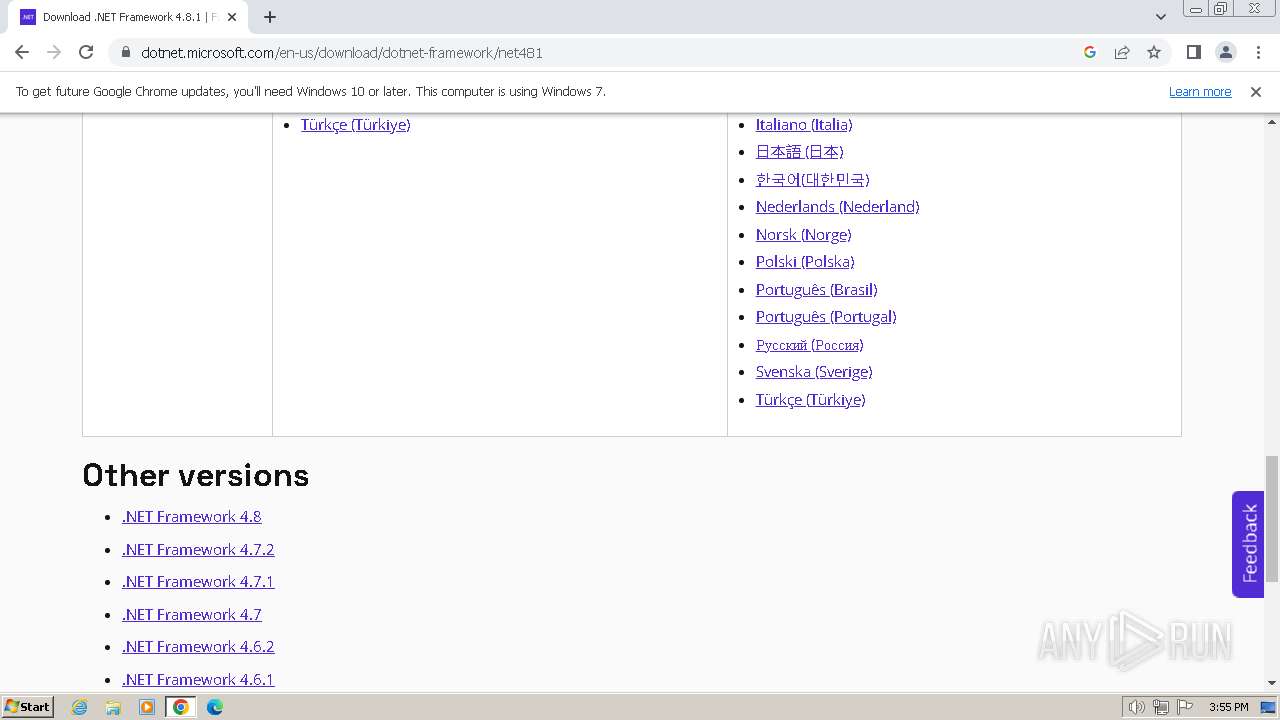Open Italiano (Italia) language pack
Image resolution: width=1280 pixels, height=720 pixels.
804,124
